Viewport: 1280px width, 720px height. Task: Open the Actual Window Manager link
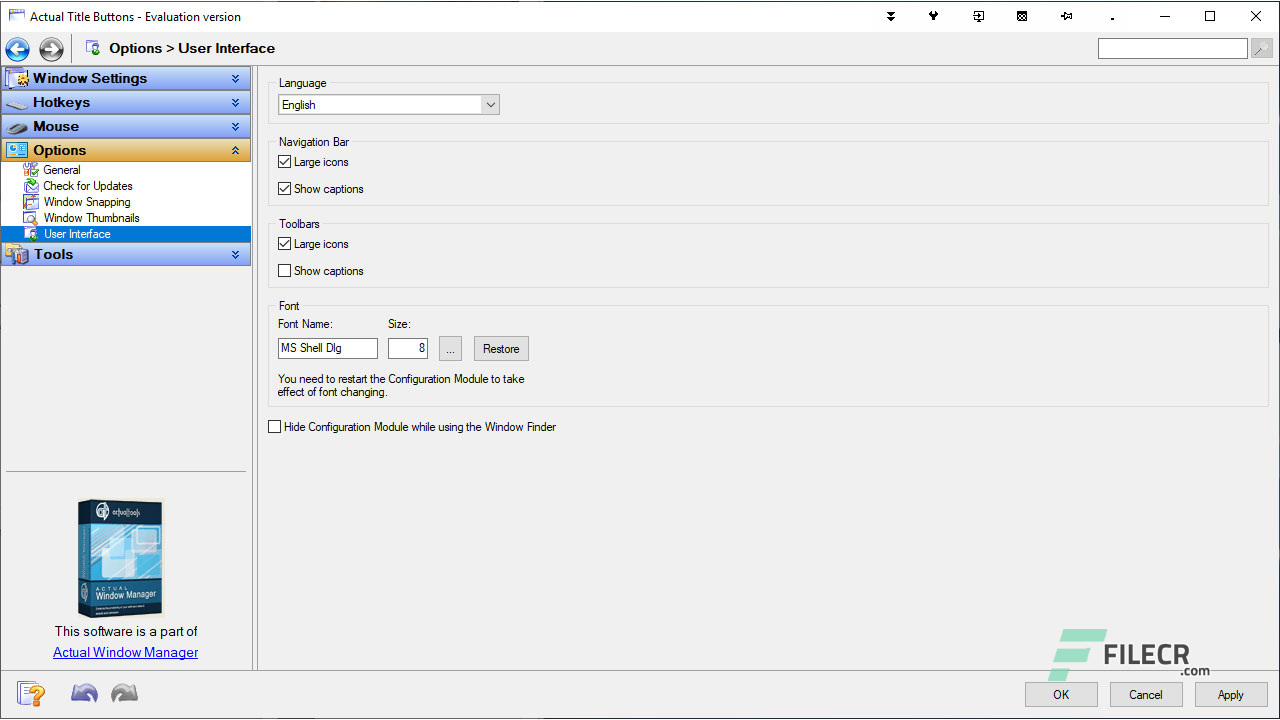pyautogui.click(x=126, y=652)
